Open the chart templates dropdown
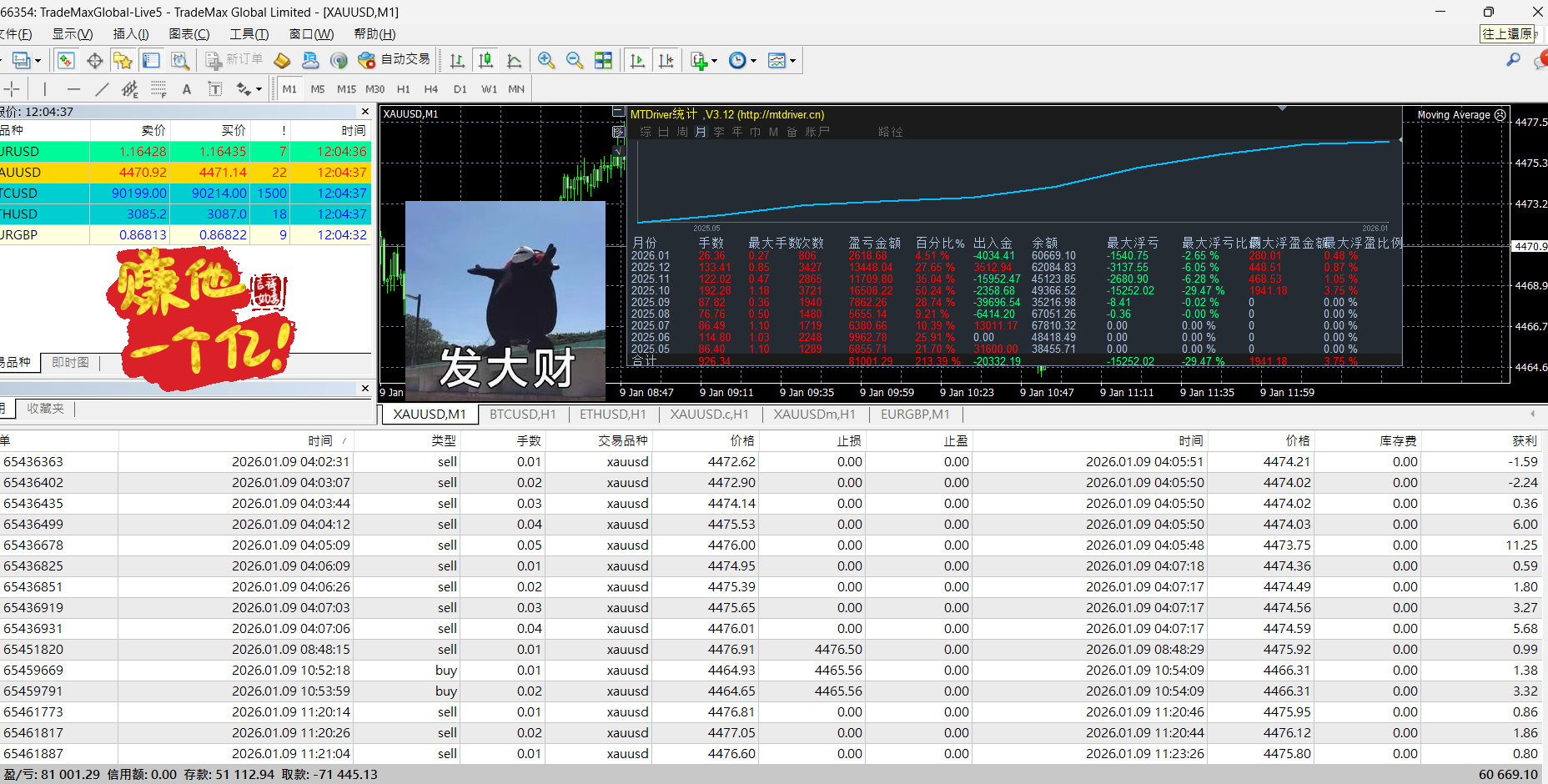Viewport: 1548px width, 784px height. (x=792, y=60)
